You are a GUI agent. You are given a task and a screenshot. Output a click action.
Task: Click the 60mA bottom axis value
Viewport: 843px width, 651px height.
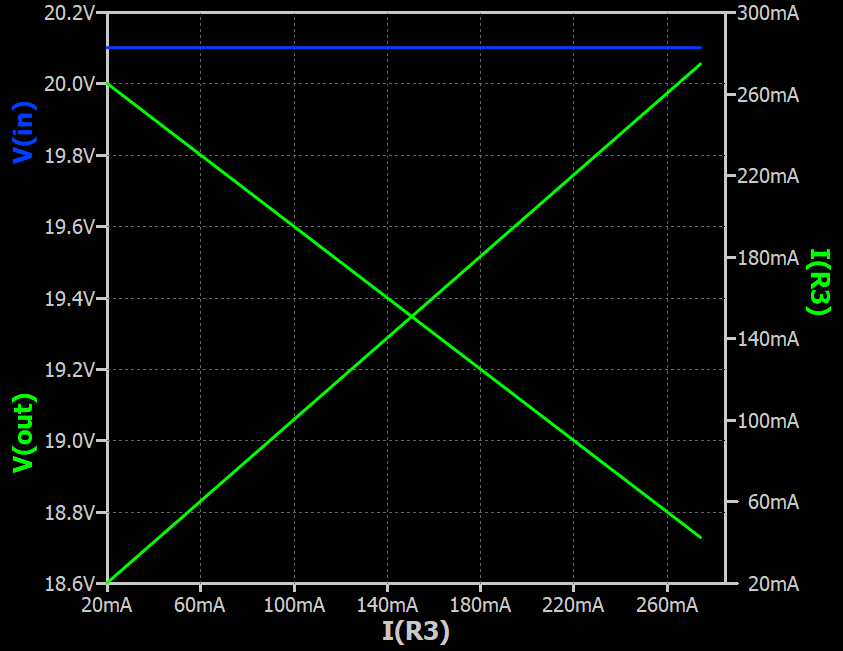point(199,605)
